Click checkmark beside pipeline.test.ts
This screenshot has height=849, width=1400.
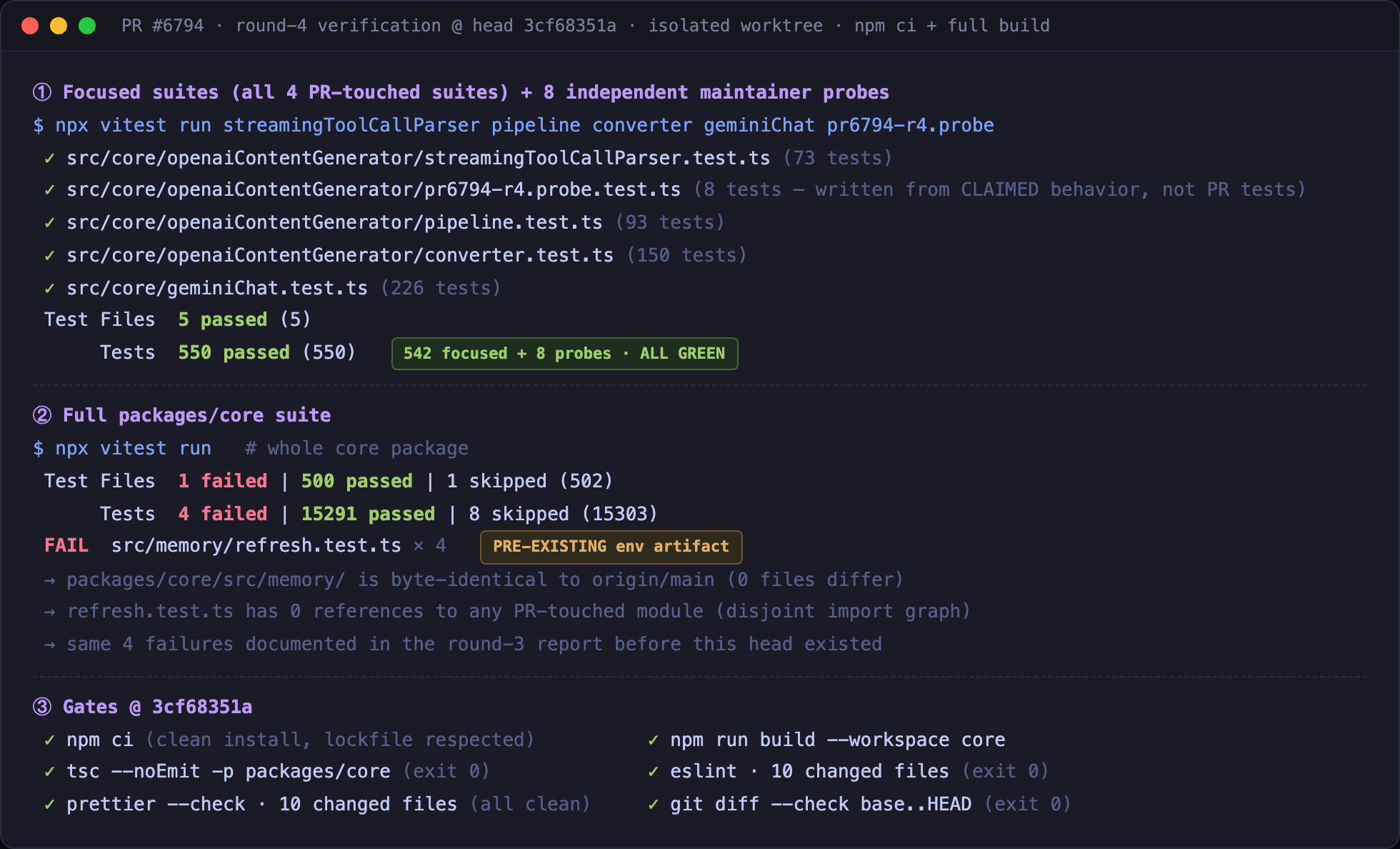[x=49, y=222]
